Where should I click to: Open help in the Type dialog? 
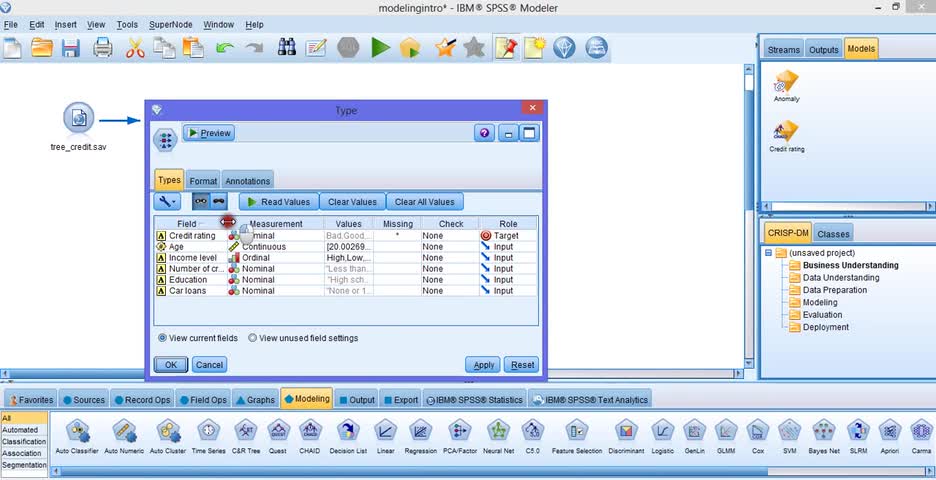pyautogui.click(x=484, y=133)
